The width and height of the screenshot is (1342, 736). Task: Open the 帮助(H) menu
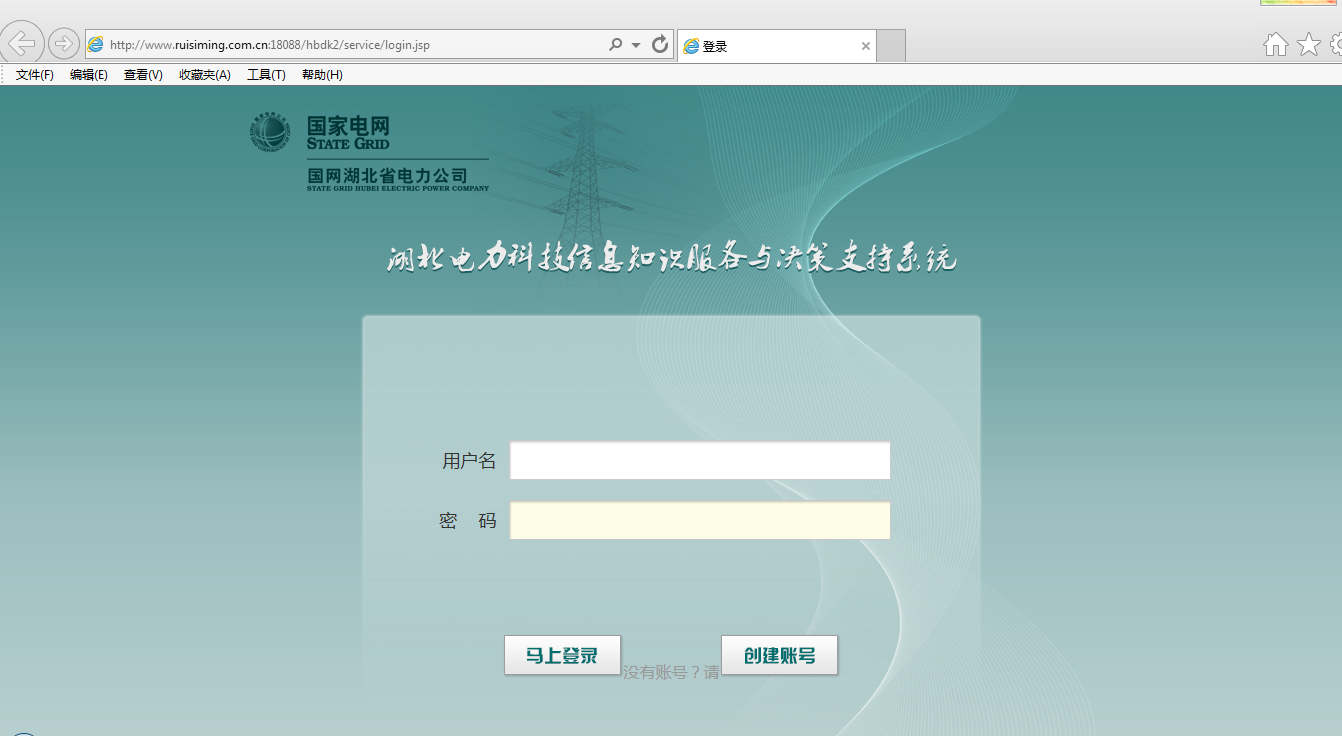point(322,75)
